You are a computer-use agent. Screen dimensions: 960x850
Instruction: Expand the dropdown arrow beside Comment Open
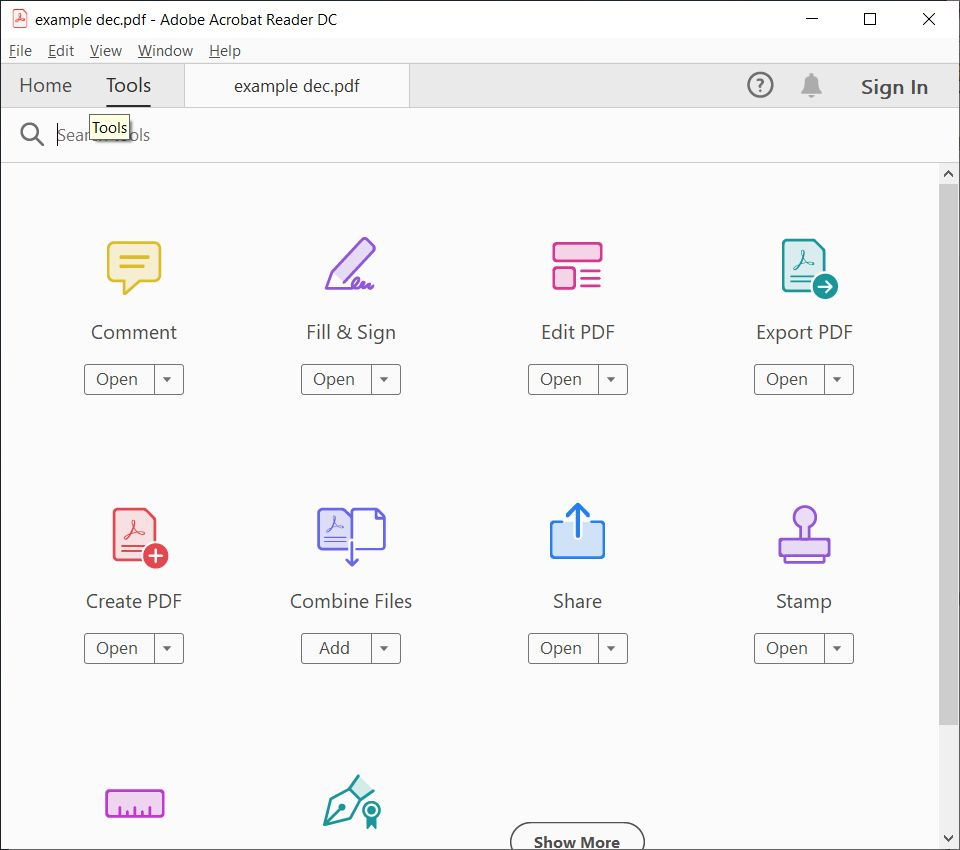point(168,380)
